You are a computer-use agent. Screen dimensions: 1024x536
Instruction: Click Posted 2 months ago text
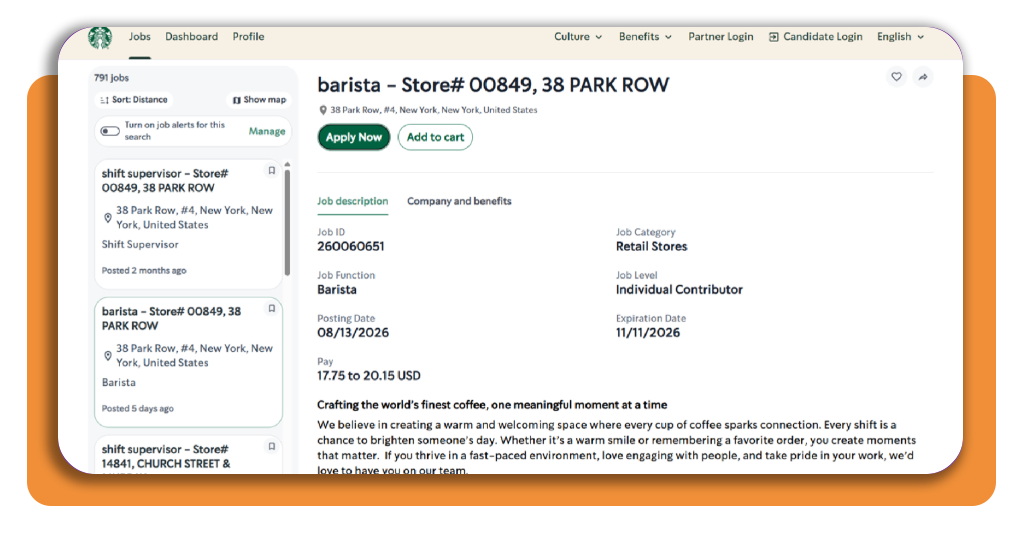144,270
